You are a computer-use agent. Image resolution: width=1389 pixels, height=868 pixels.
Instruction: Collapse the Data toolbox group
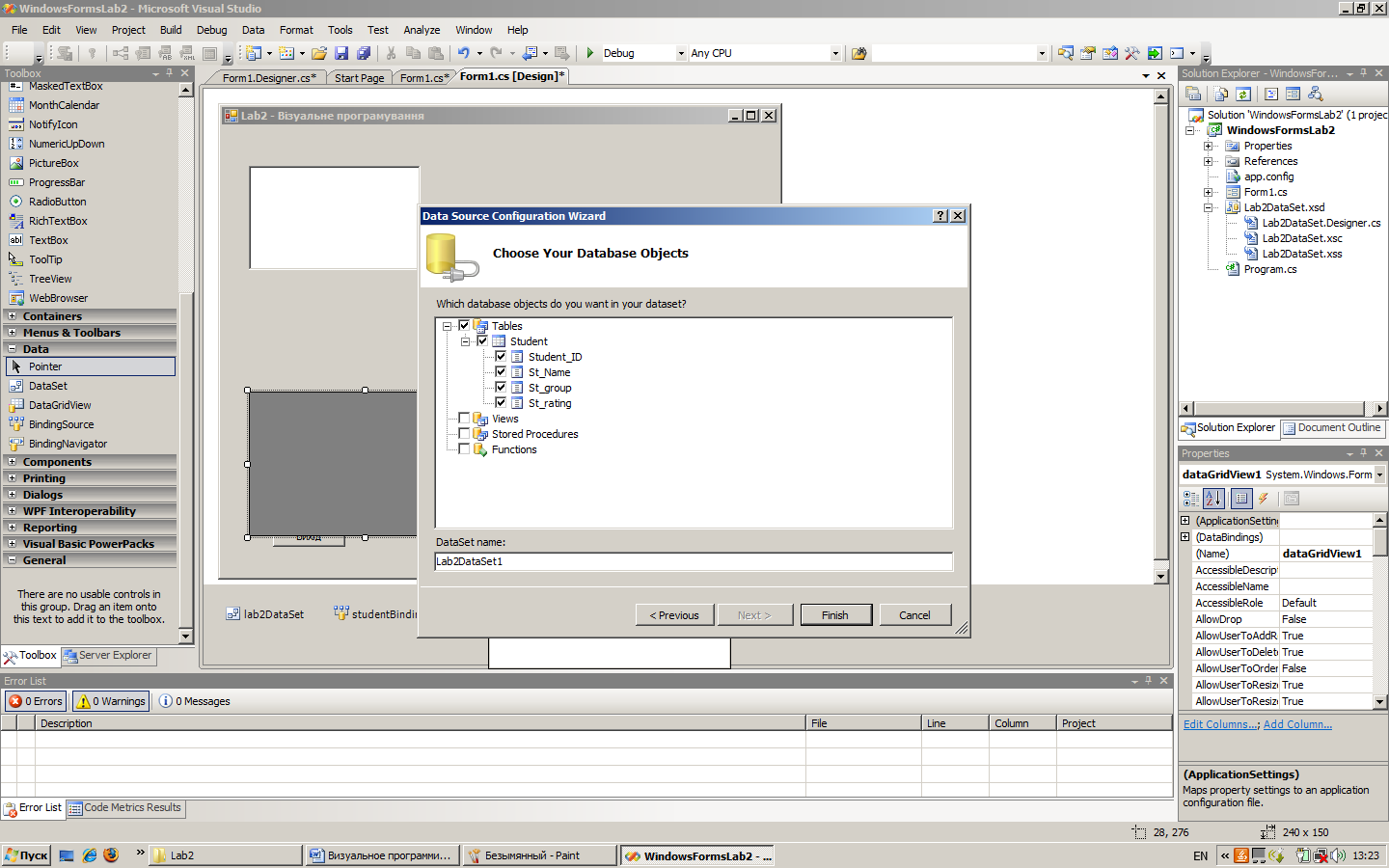coord(13,349)
